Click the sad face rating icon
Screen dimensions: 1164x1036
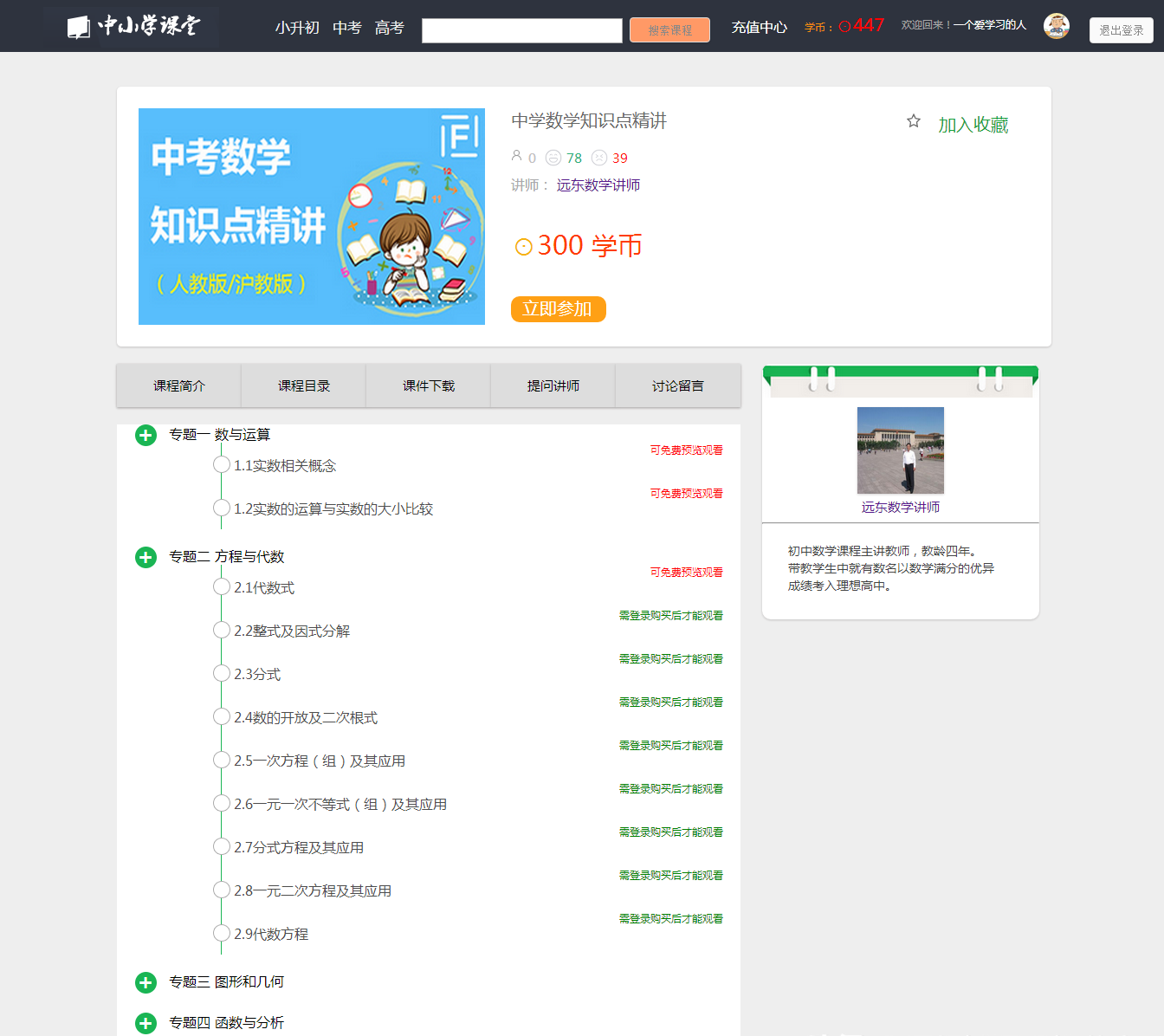599,158
